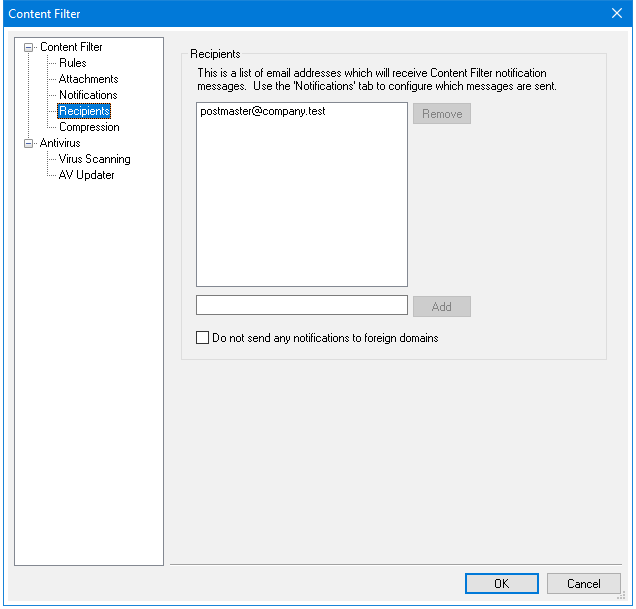Click the new recipient email text field
The image size is (636, 609).
(x=301, y=306)
